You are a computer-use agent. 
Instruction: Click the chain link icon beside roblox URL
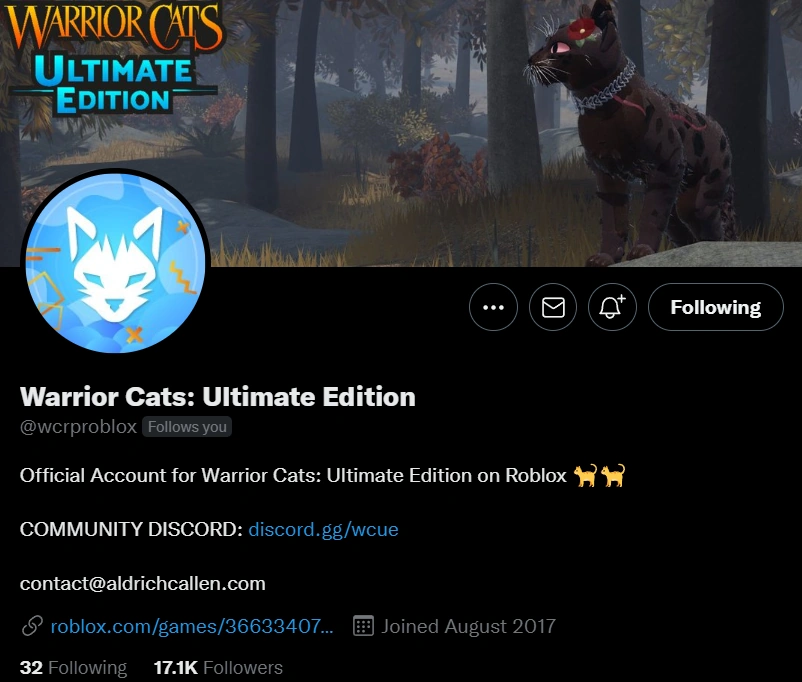coord(32,626)
